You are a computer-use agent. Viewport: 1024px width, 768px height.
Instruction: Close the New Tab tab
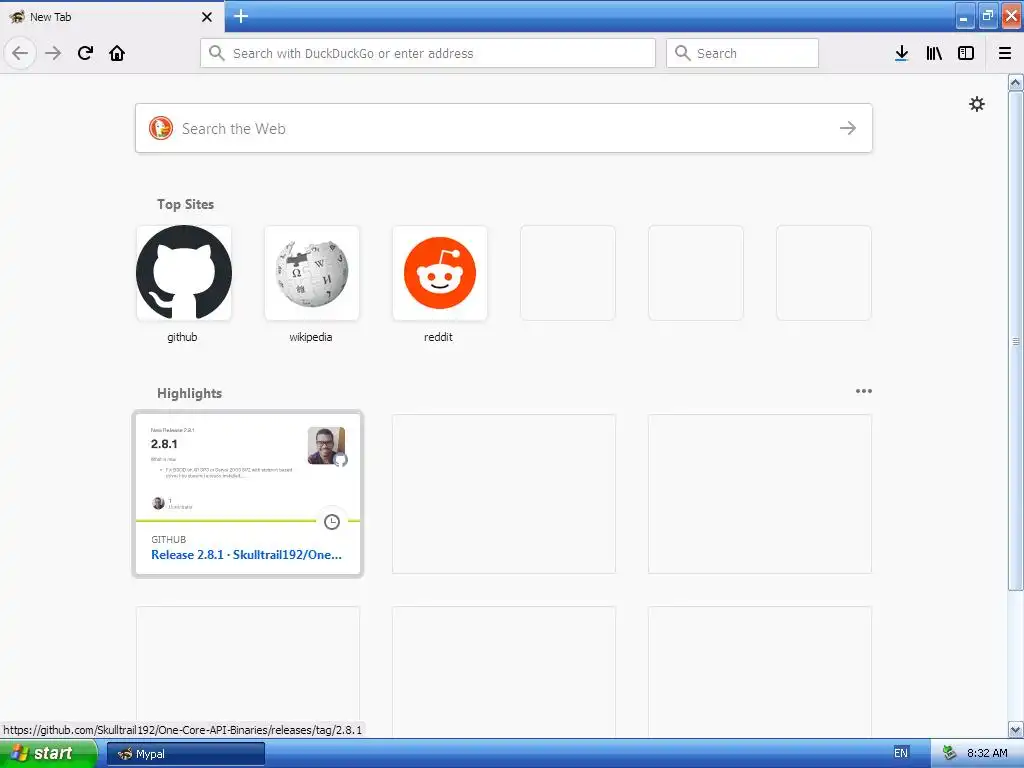coord(206,17)
